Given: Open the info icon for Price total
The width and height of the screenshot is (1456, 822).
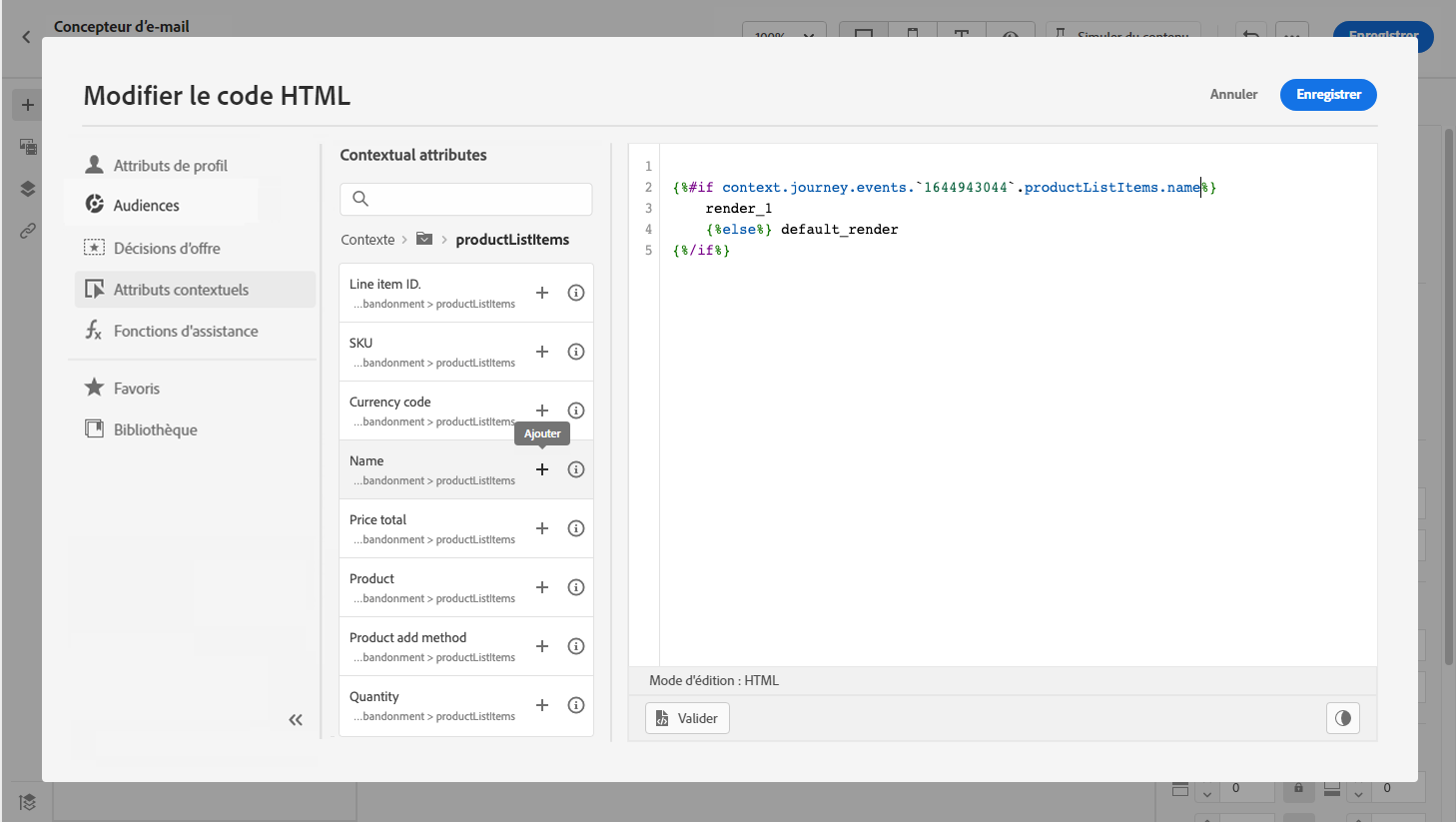Looking at the screenshot, I should [576, 528].
